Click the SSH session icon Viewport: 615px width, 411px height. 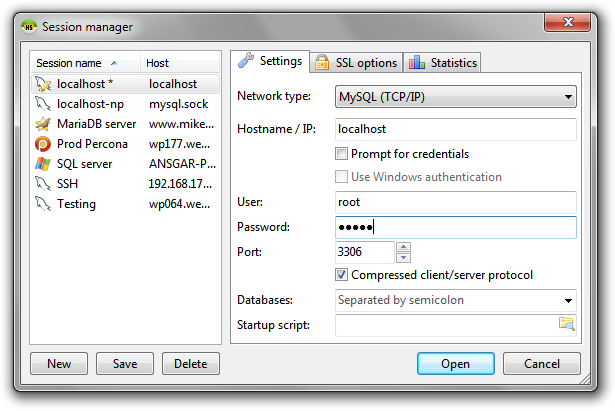42,184
